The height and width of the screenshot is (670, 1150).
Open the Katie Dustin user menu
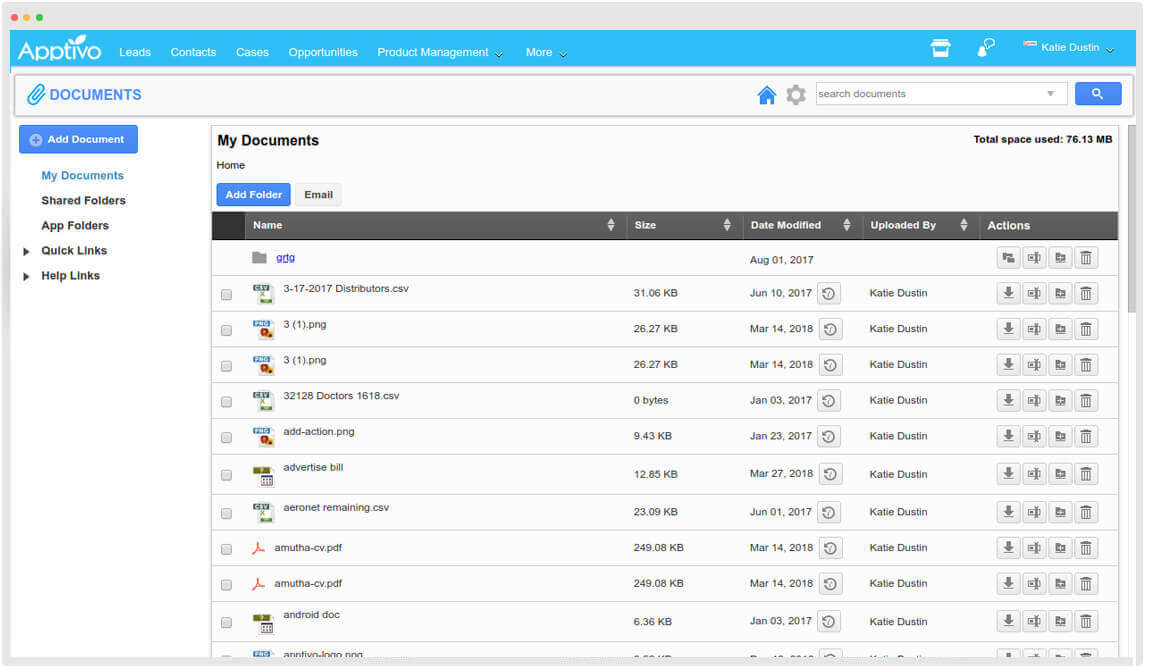click(x=1069, y=48)
